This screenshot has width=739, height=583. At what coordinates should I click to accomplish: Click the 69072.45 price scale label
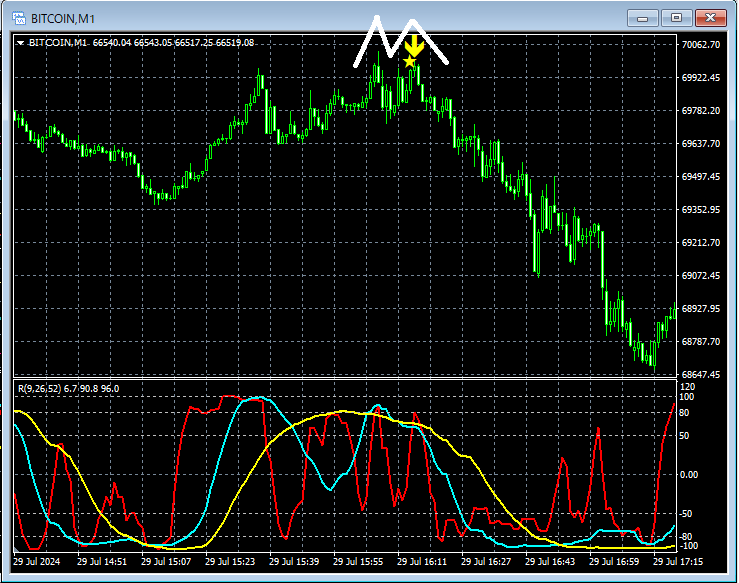coord(701,276)
